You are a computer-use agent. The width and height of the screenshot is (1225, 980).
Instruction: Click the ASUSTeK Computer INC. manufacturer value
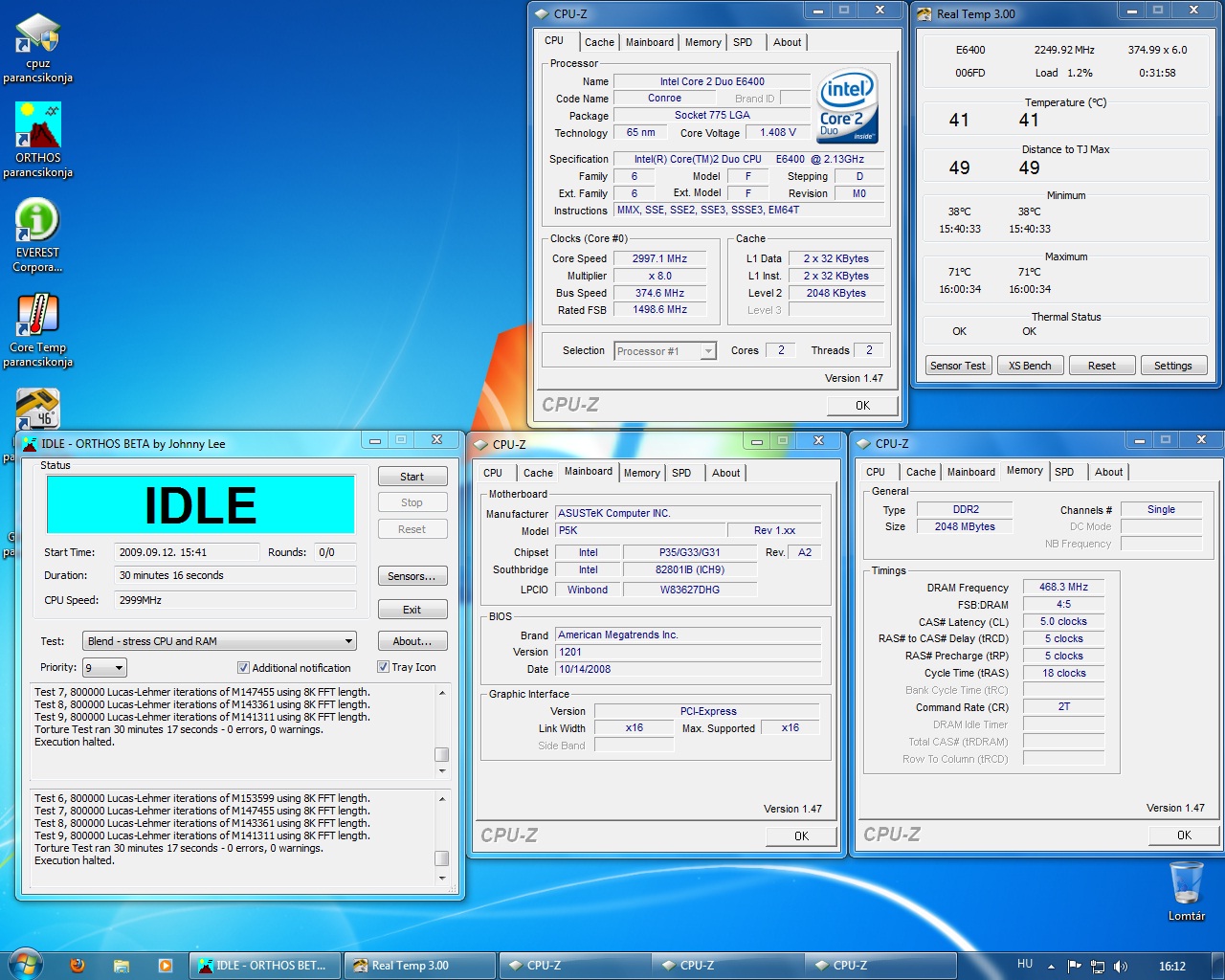click(688, 513)
